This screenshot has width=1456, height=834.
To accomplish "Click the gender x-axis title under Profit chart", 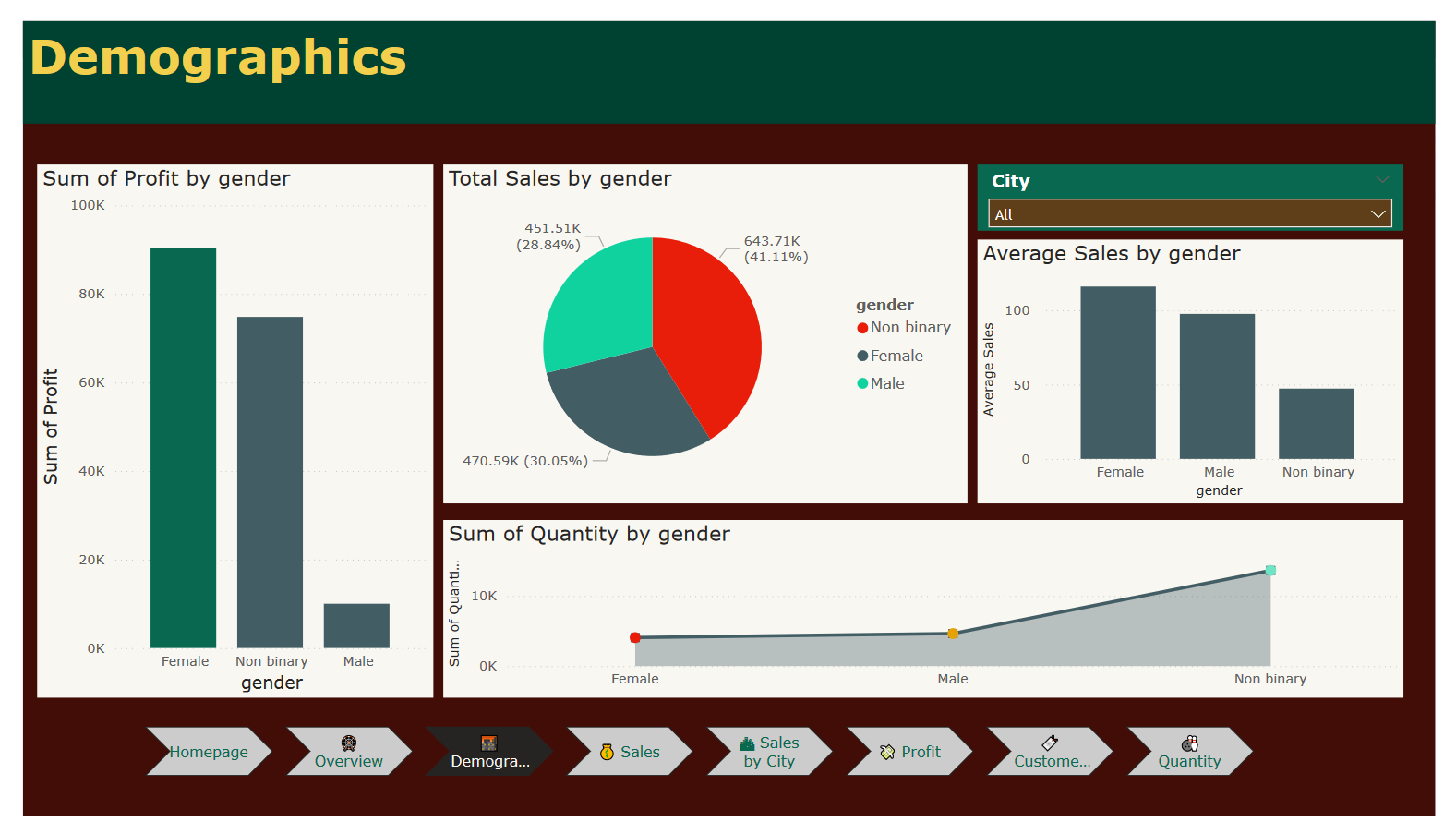I will [x=271, y=683].
